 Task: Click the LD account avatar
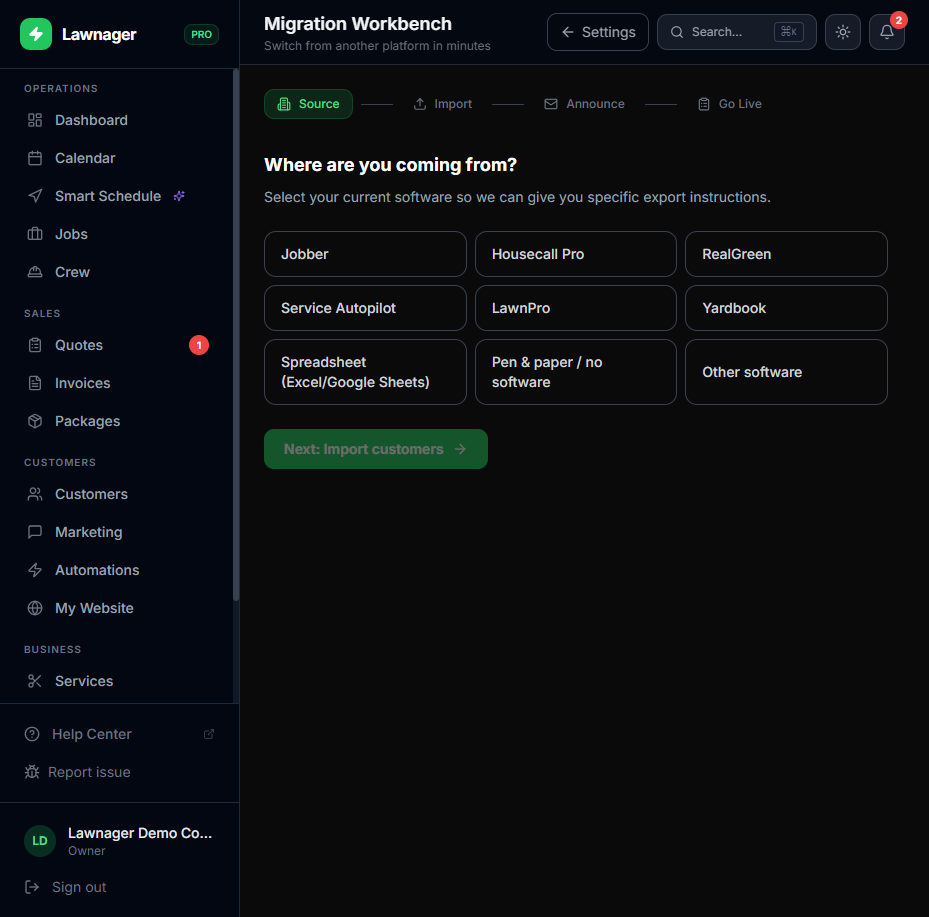pyautogui.click(x=40, y=841)
